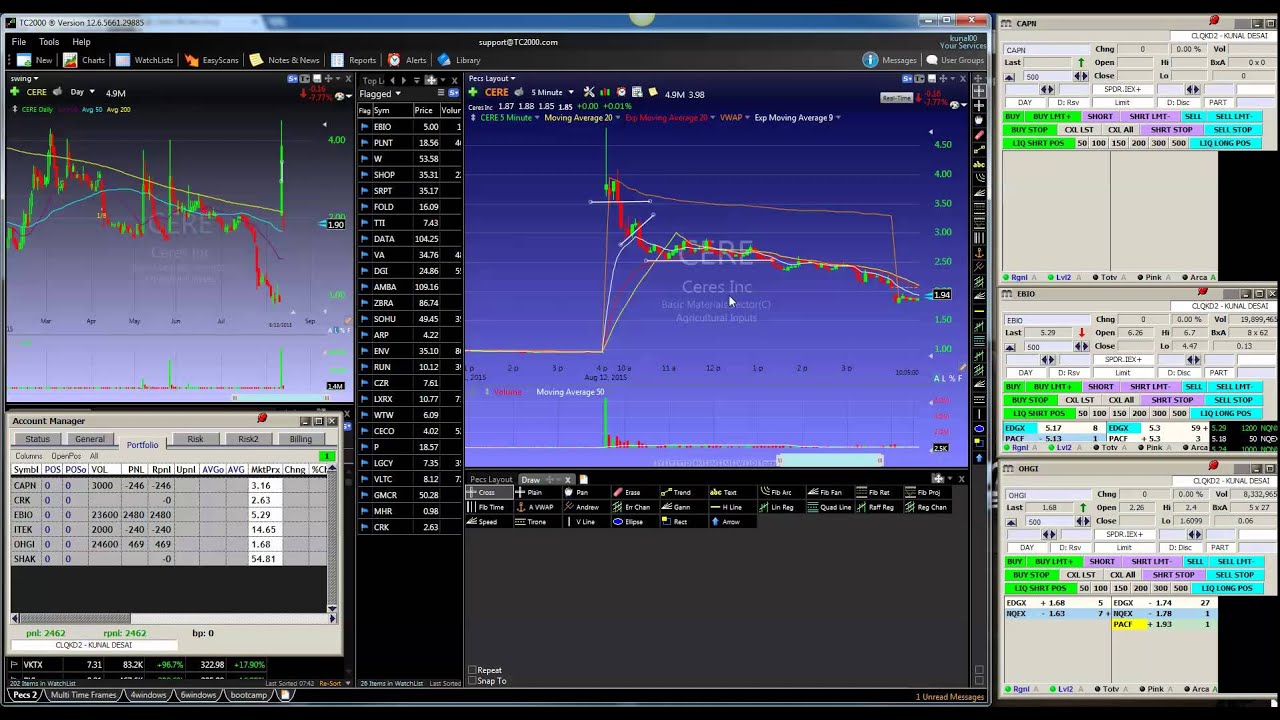Select the Cross drawing tool
This screenshot has height=720, width=1280.
pyautogui.click(x=487, y=492)
